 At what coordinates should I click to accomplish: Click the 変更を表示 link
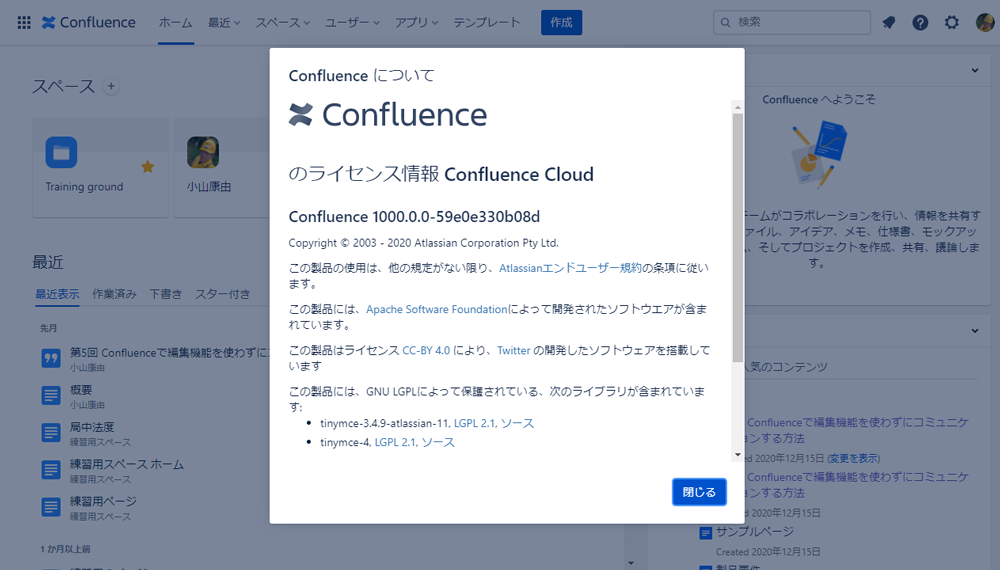tap(853, 458)
